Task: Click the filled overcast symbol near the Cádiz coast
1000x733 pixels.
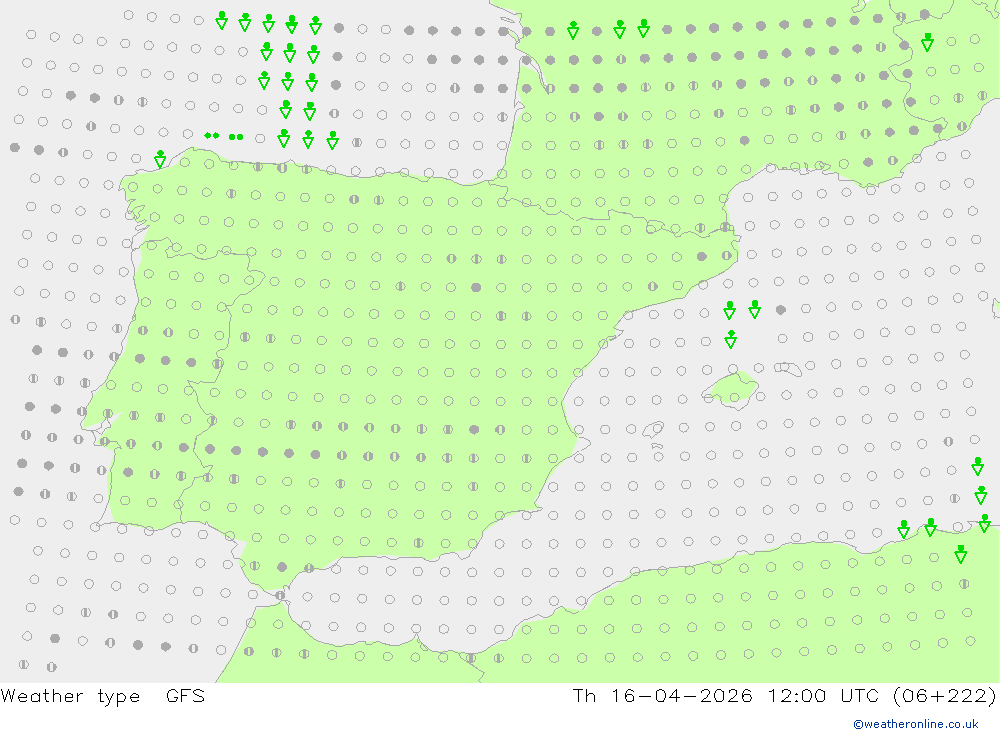Action: pos(282,566)
